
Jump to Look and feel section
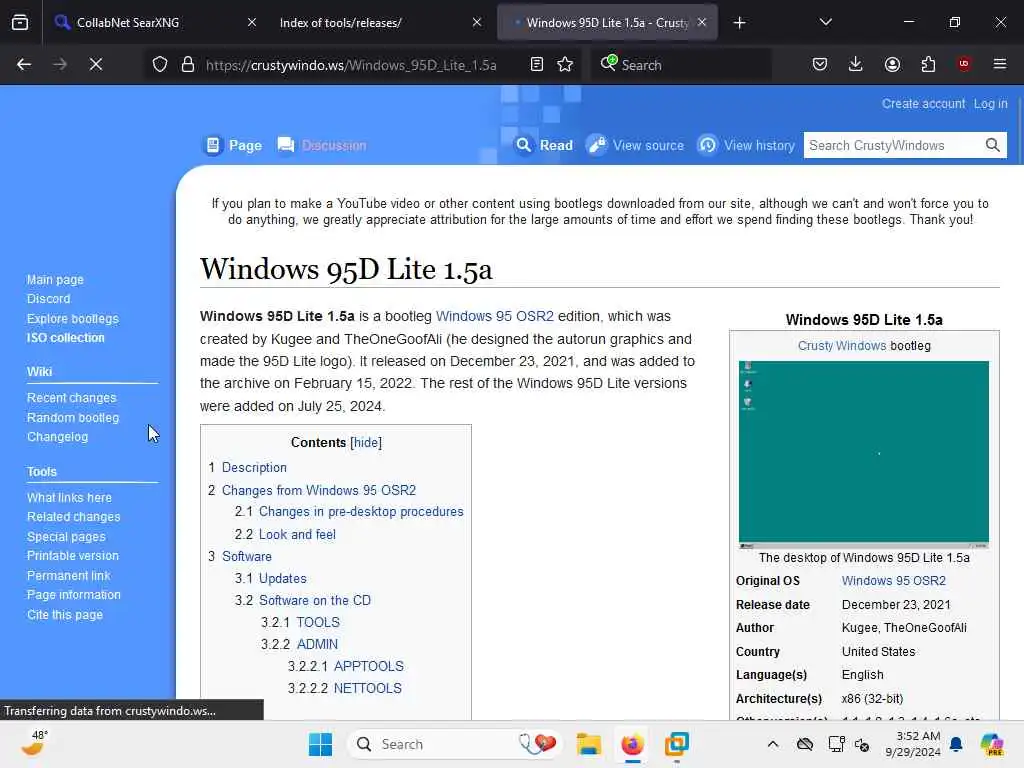click(x=297, y=534)
